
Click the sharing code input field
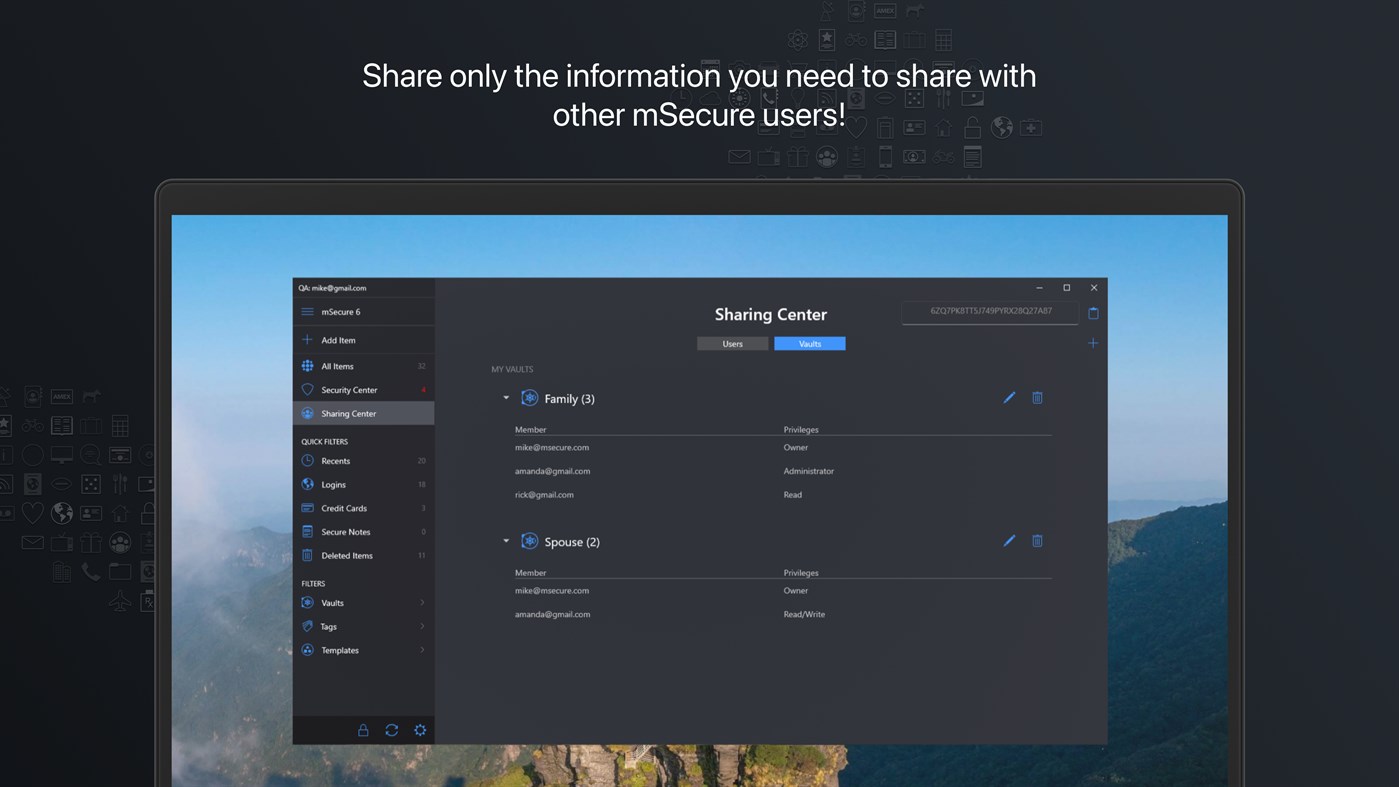(991, 312)
